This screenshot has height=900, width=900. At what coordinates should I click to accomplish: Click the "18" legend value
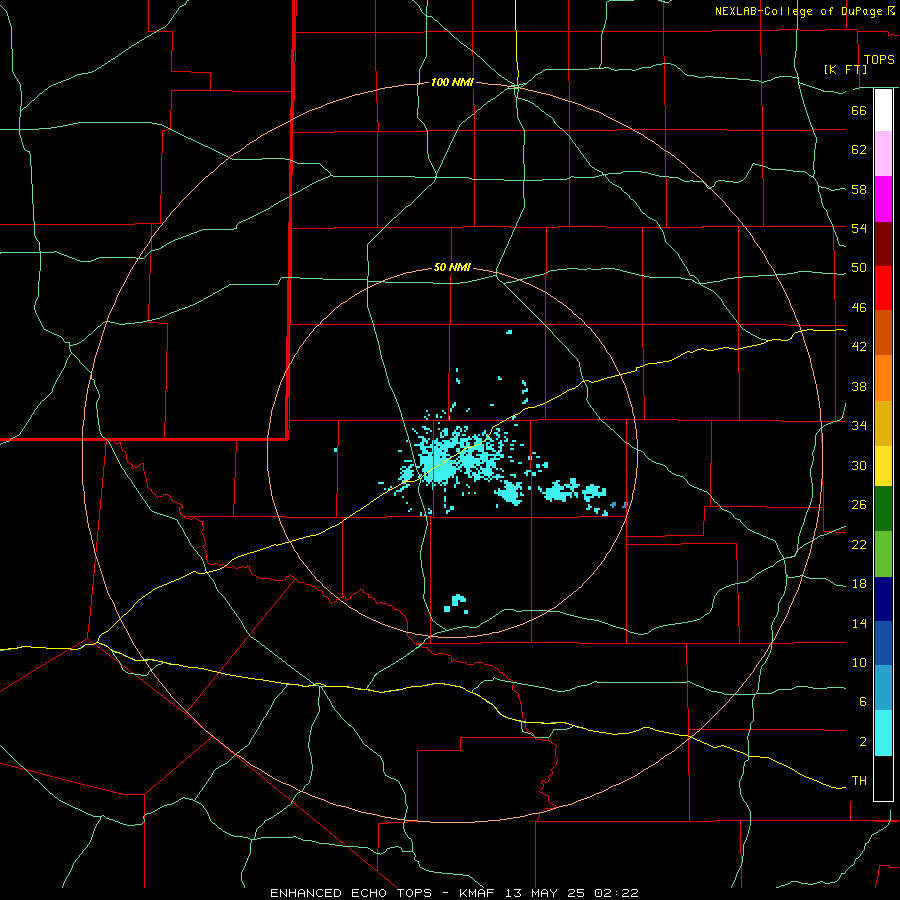tap(859, 584)
